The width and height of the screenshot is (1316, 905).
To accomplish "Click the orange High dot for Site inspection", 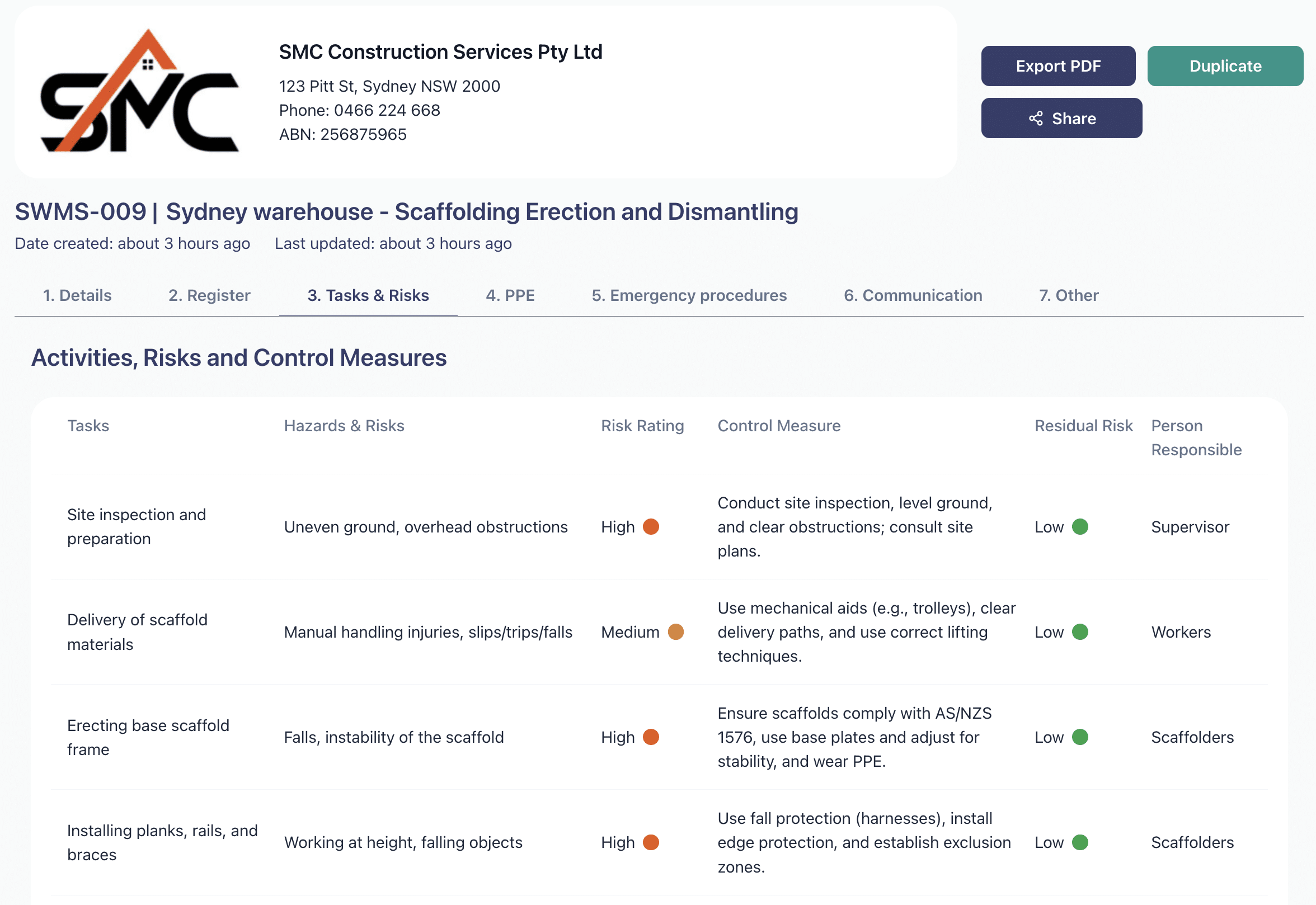I will [651, 527].
